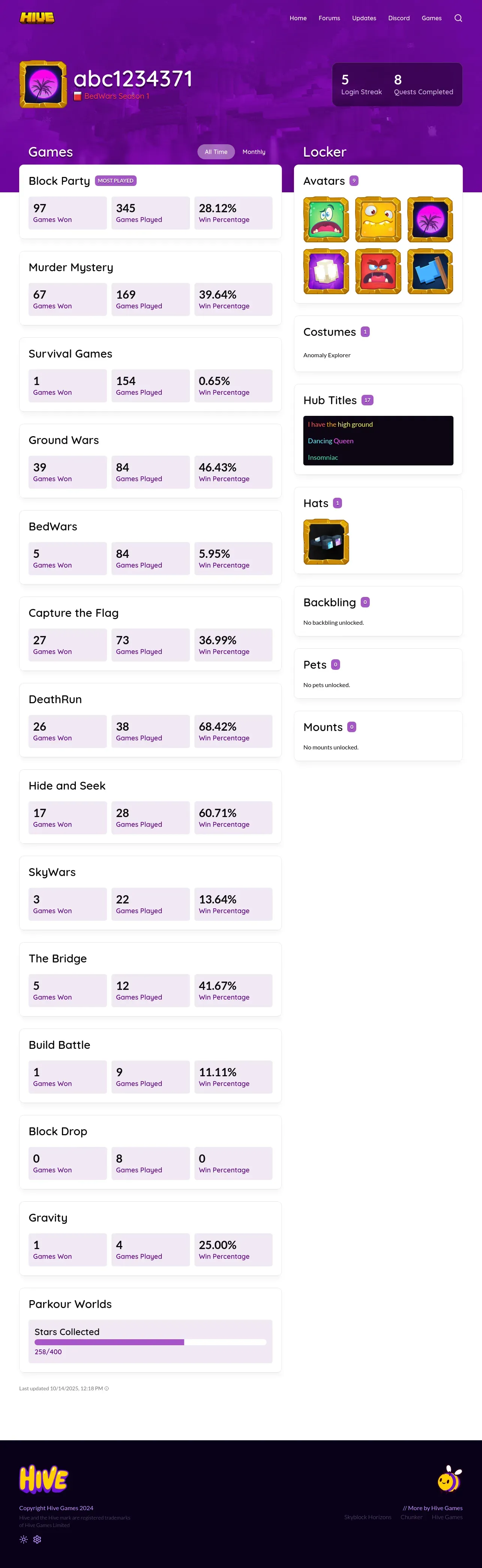
Task: Switch stats to All Time
Action: [216, 152]
